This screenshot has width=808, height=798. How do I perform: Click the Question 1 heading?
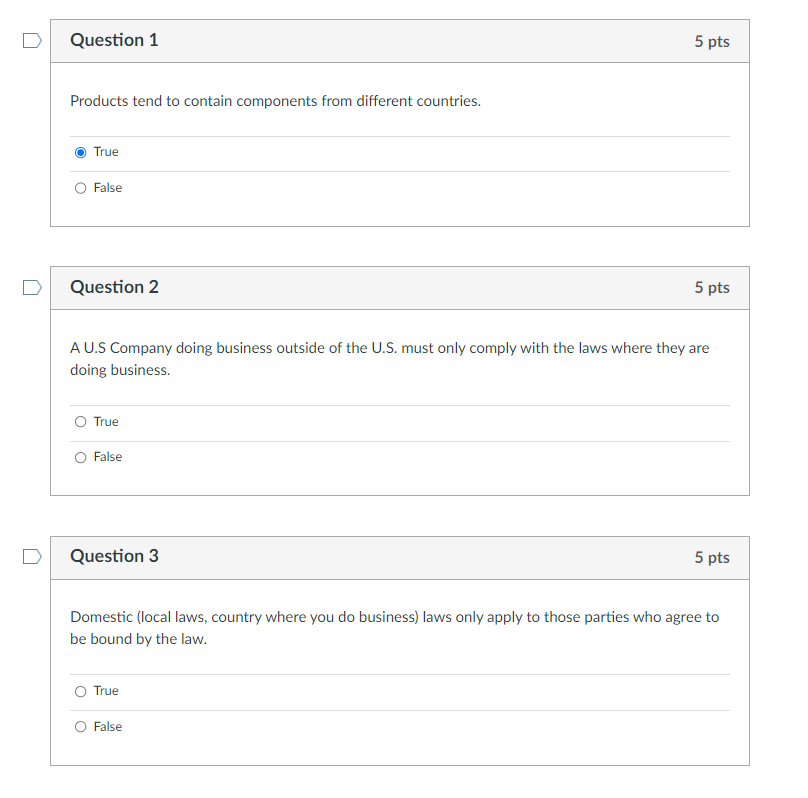pyautogui.click(x=114, y=40)
